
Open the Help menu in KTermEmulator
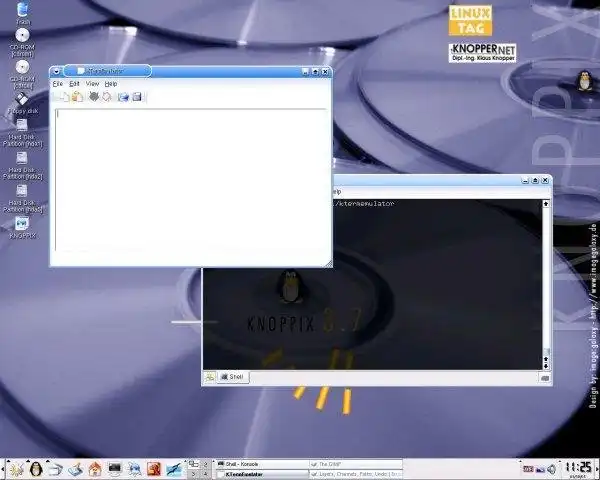click(111, 83)
